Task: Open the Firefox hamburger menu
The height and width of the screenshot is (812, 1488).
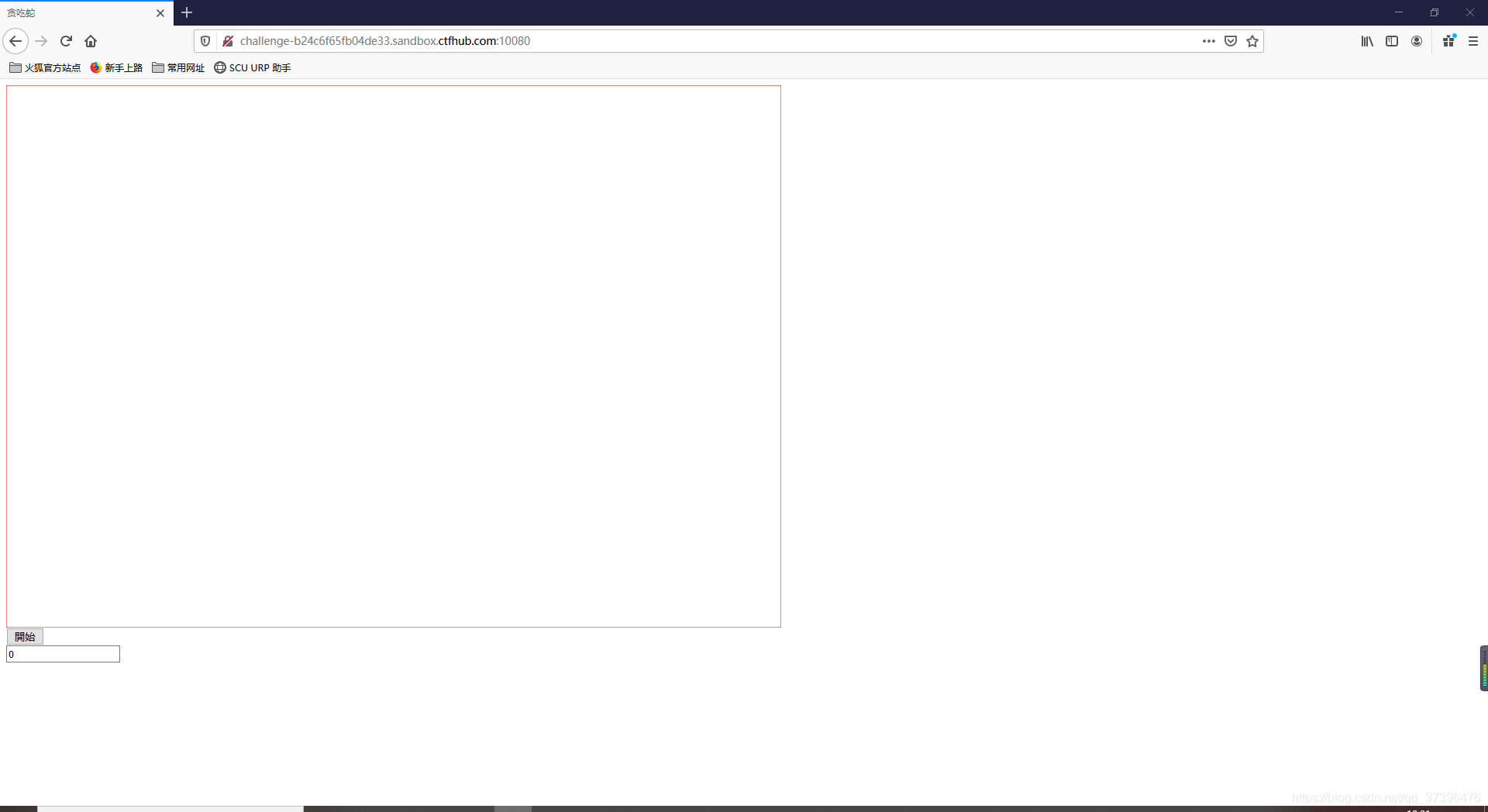Action: pos(1473,41)
